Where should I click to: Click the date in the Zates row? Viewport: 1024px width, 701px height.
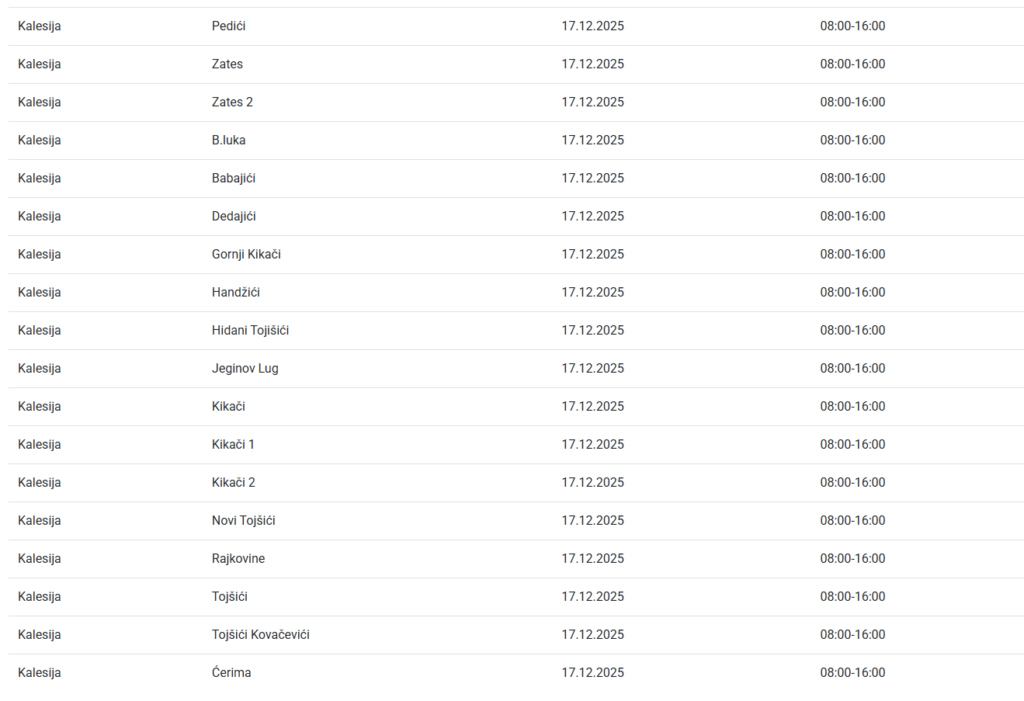592,64
